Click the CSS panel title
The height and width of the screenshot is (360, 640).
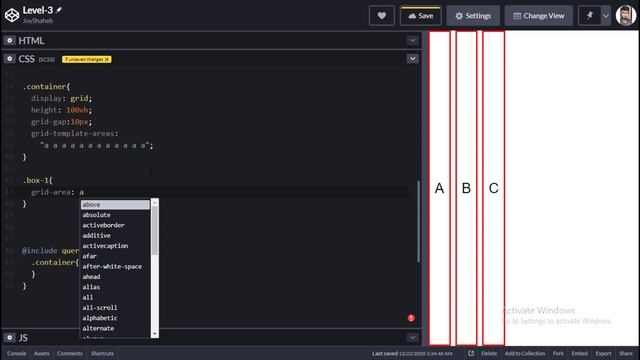(27, 59)
